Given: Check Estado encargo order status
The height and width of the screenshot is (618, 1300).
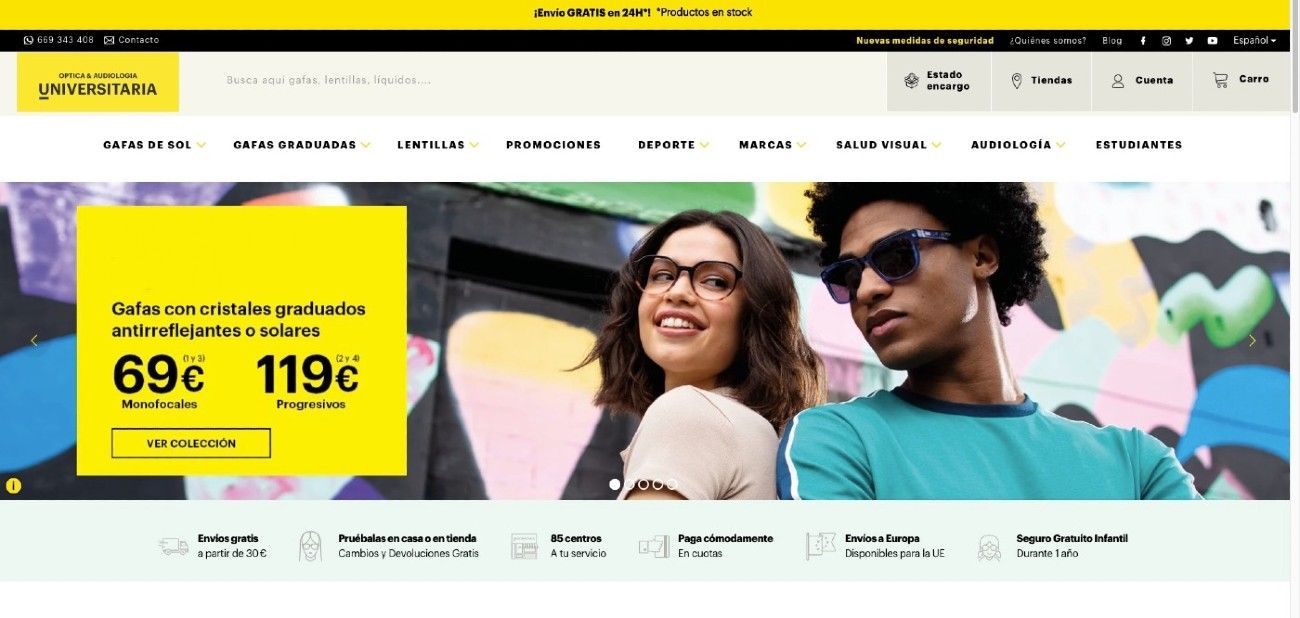Looking at the screenshot, I should coord(938,81).
